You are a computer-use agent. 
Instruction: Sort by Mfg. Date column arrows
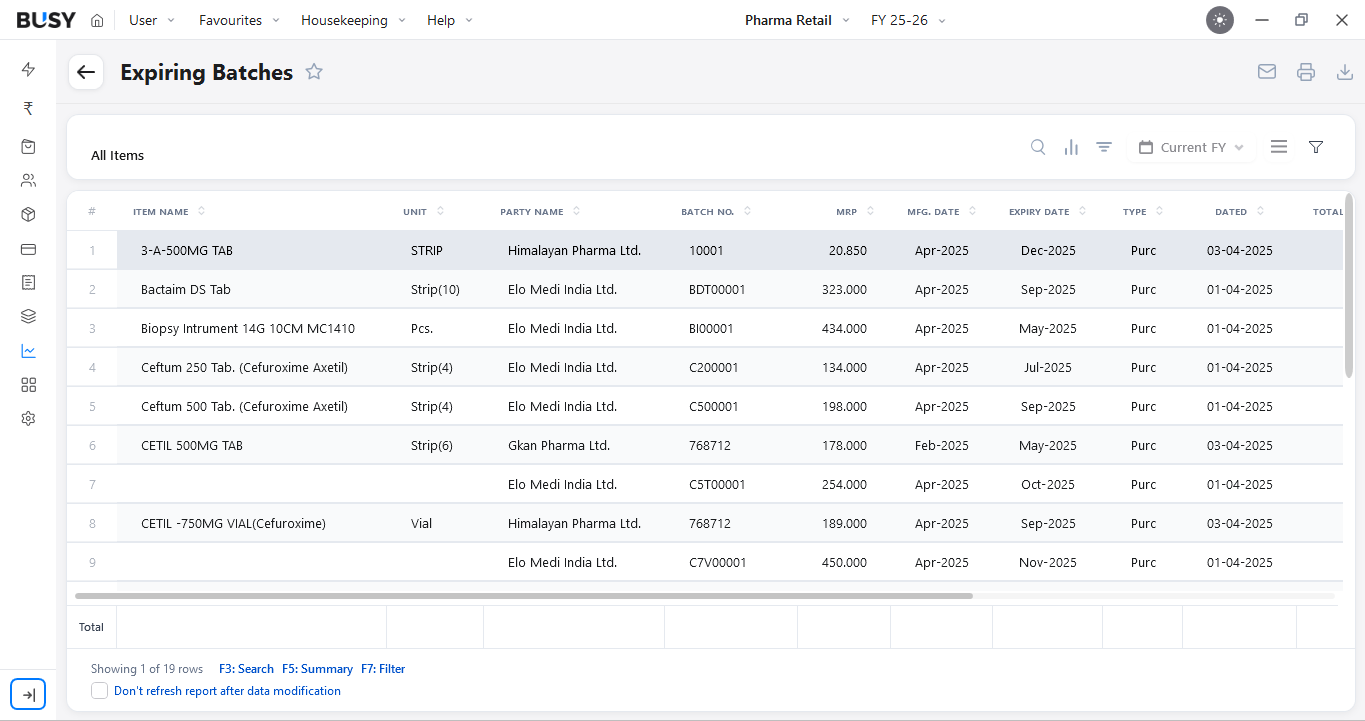[x=973, y=211]
